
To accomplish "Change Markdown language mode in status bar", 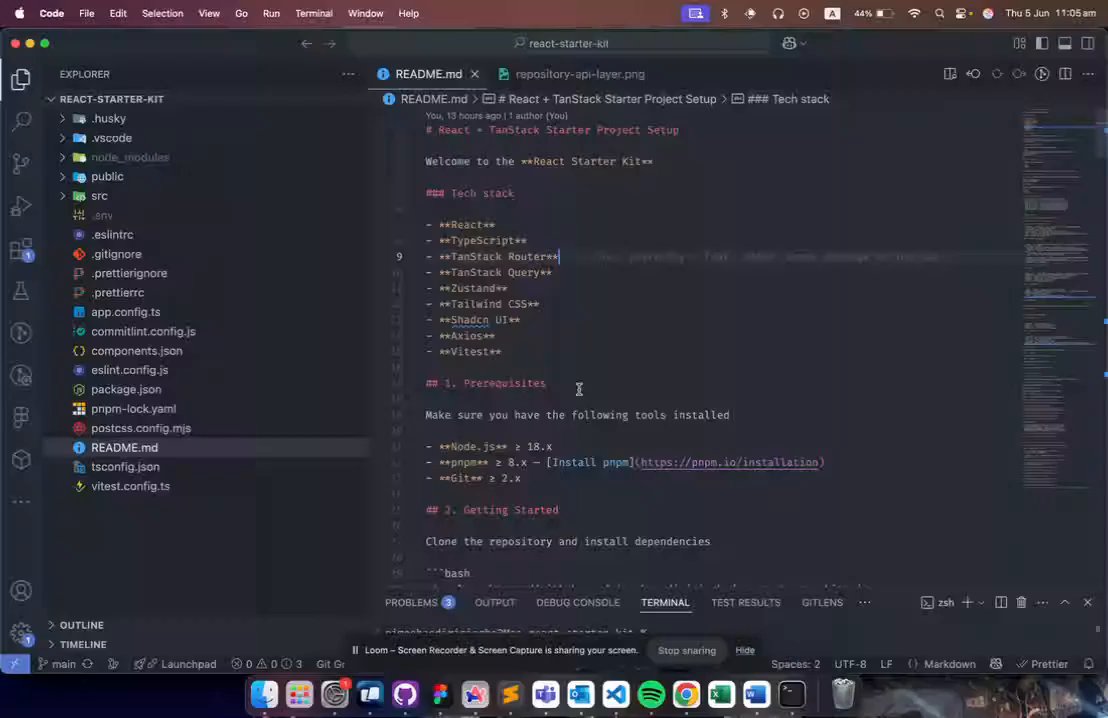I will 950,664.
